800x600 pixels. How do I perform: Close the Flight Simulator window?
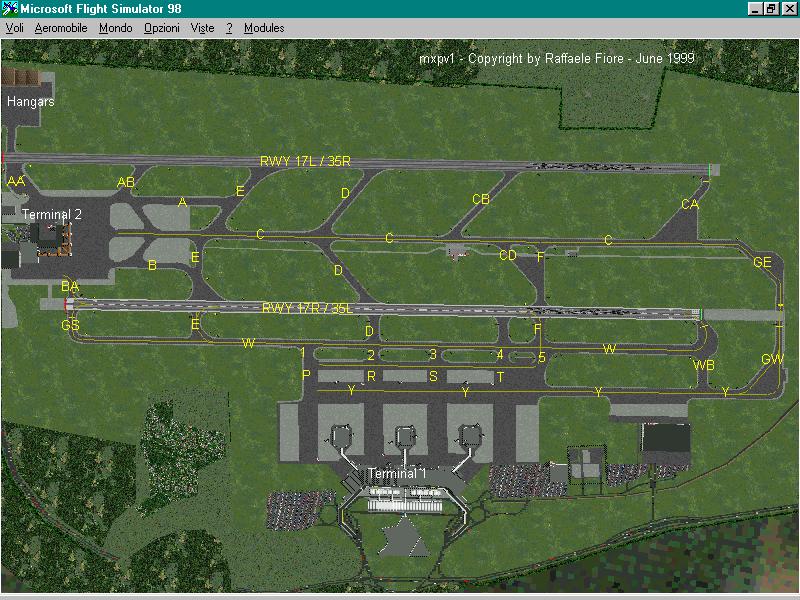[x=788, y=9]
